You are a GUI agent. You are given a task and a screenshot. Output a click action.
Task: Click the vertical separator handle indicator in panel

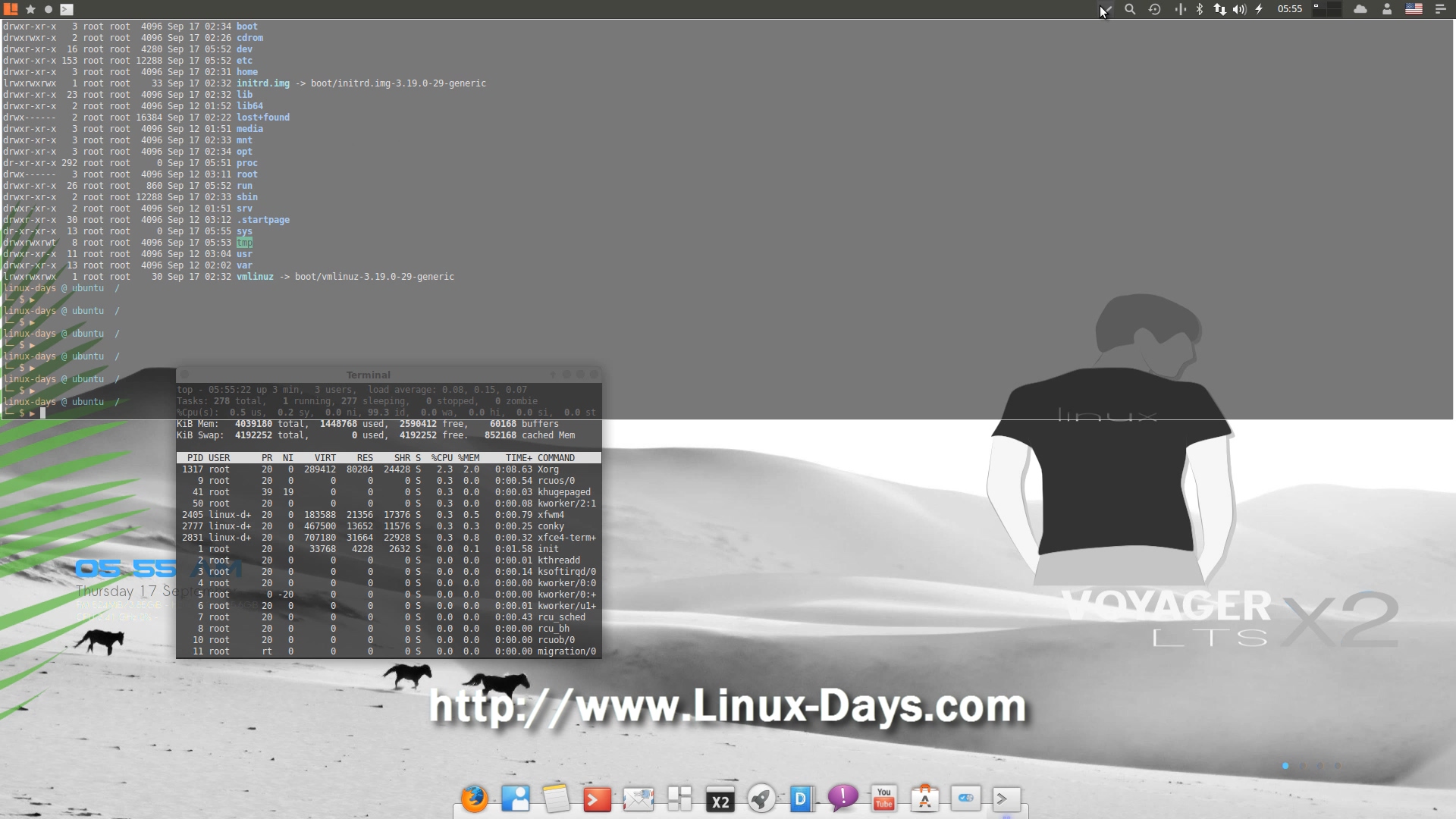coord(1180,9)
